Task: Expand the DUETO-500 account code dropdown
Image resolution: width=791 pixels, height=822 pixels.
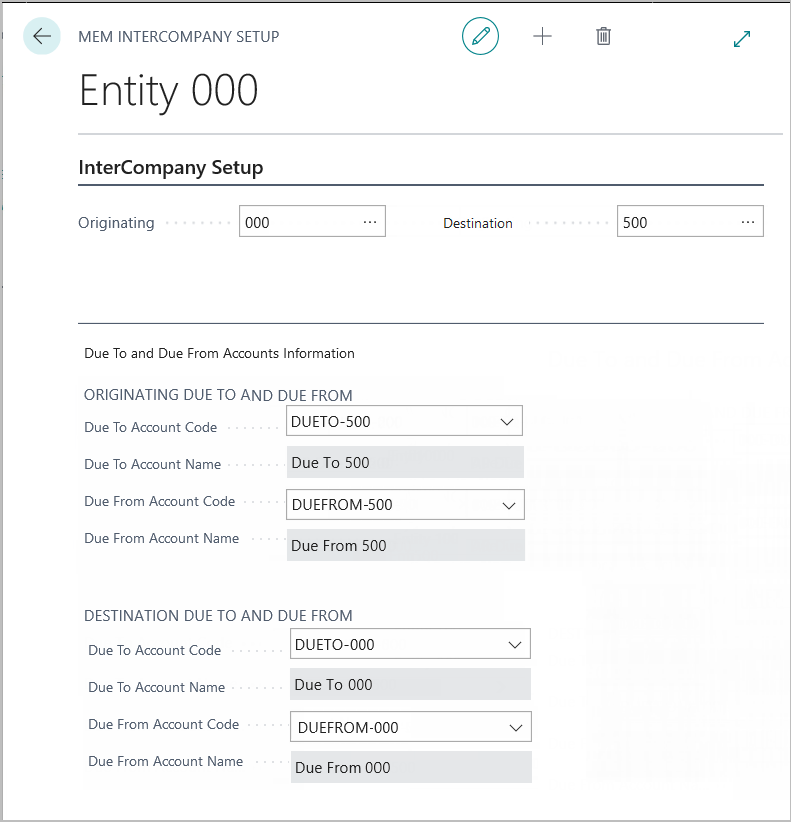Action: pos(507,422)
